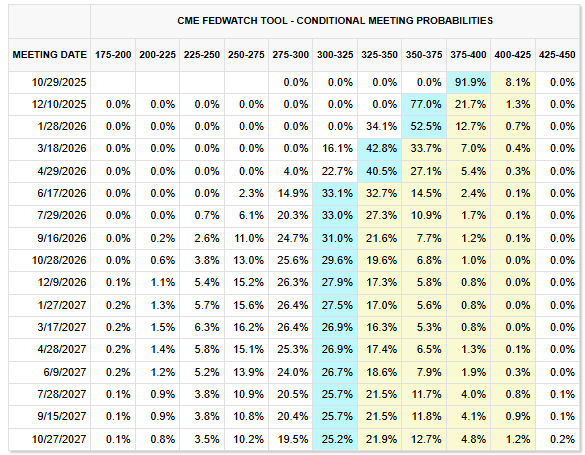Select the 26.4% cell for 1/27/2027
585x455 pixels.
point(290,305)
